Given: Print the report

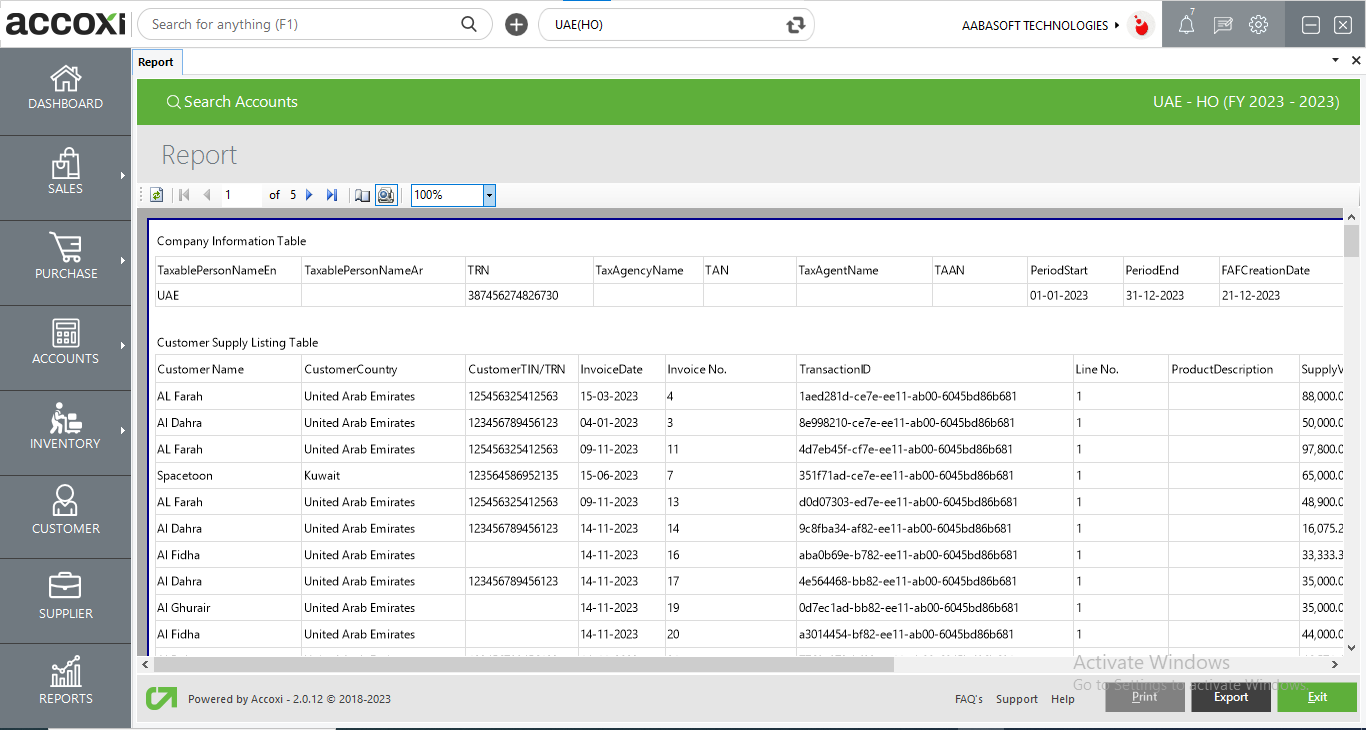Looking at the screenshot, I should pos(1144,697).
